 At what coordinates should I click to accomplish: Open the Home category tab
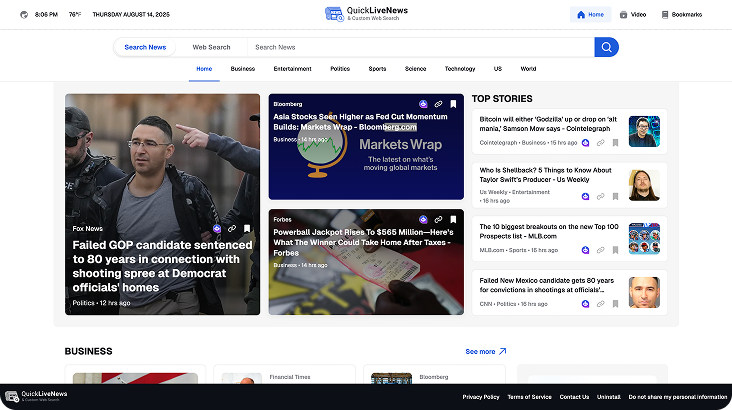[x=204, y=69]
